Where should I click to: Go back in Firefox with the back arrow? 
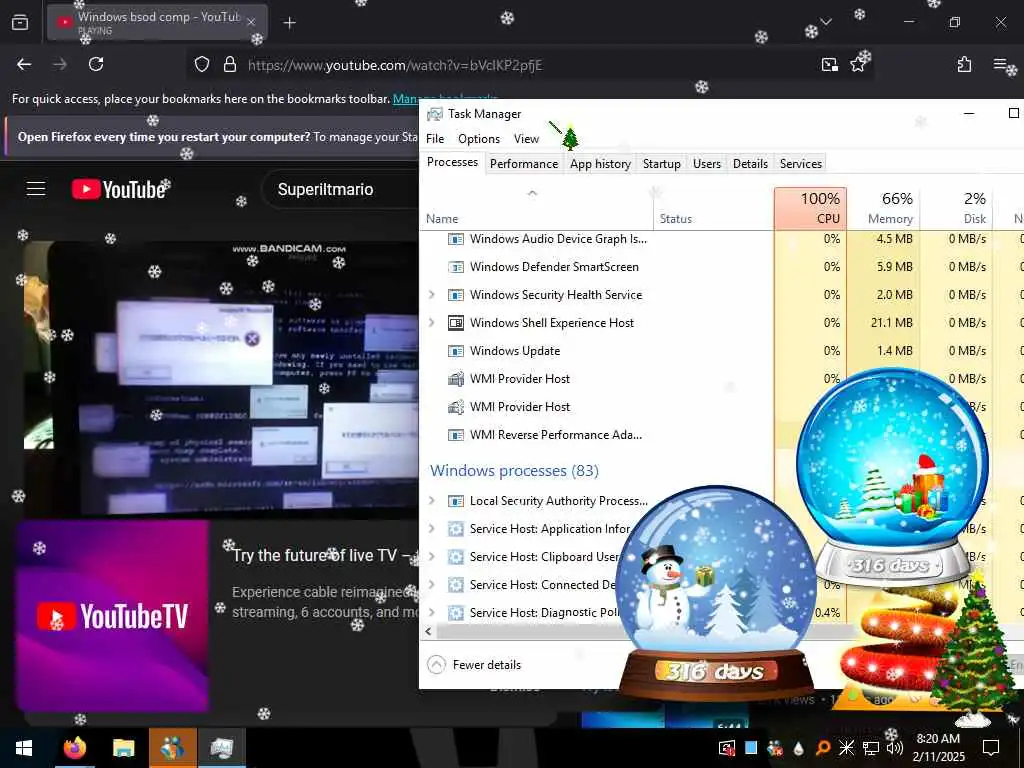click(x=24, y=64)
